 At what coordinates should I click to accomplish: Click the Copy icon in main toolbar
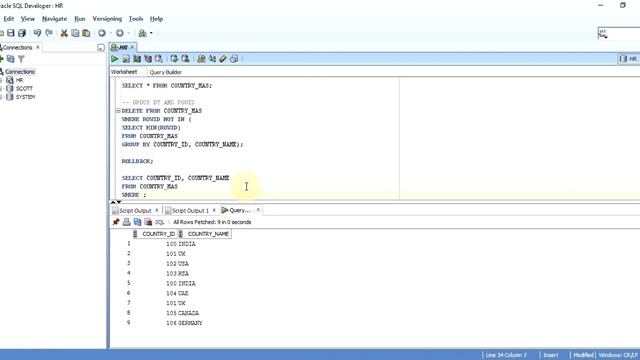pyautogui.click(x=75, y=33)
